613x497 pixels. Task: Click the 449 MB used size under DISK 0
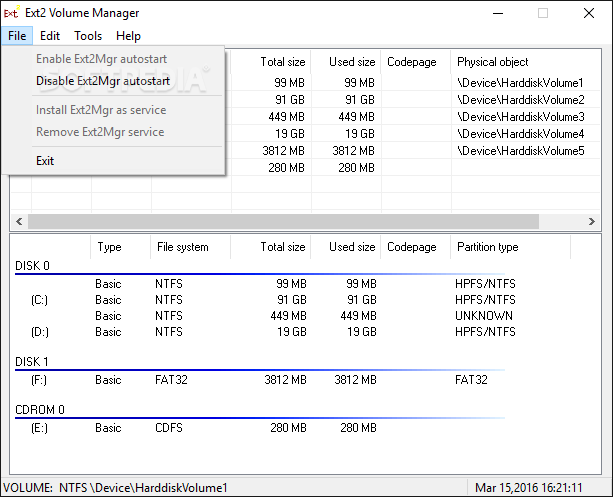click(358, 316)
